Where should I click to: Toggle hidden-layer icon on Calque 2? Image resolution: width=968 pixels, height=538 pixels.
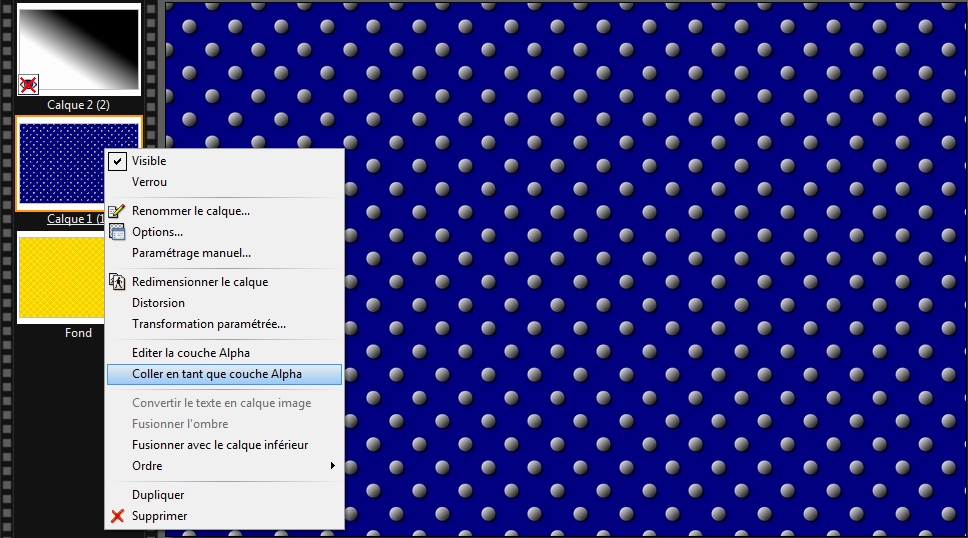(x=28, y=84)
